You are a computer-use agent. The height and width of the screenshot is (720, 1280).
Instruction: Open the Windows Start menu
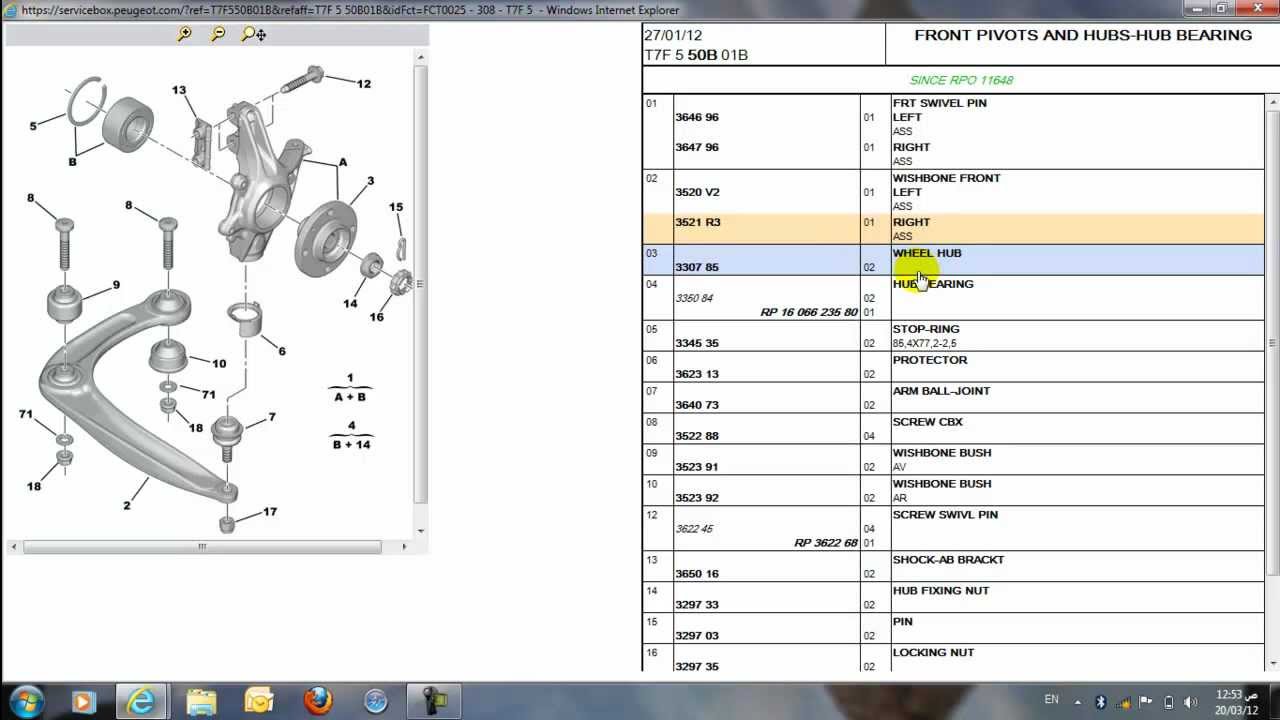click(x=26, y=700)
